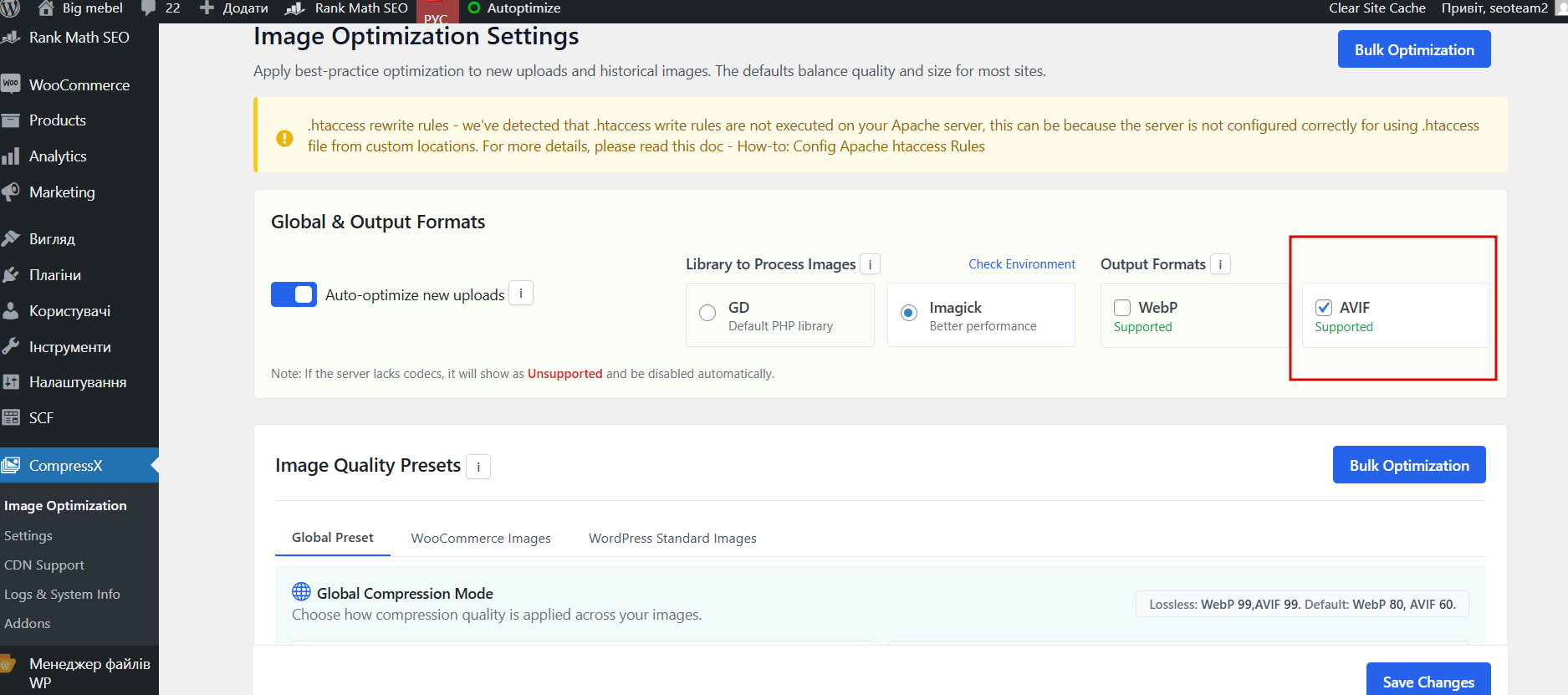This screenshot has width=1568, height=695.
Task: Click the info icon beside Image Quality Presets
Action: pos(478,467)
